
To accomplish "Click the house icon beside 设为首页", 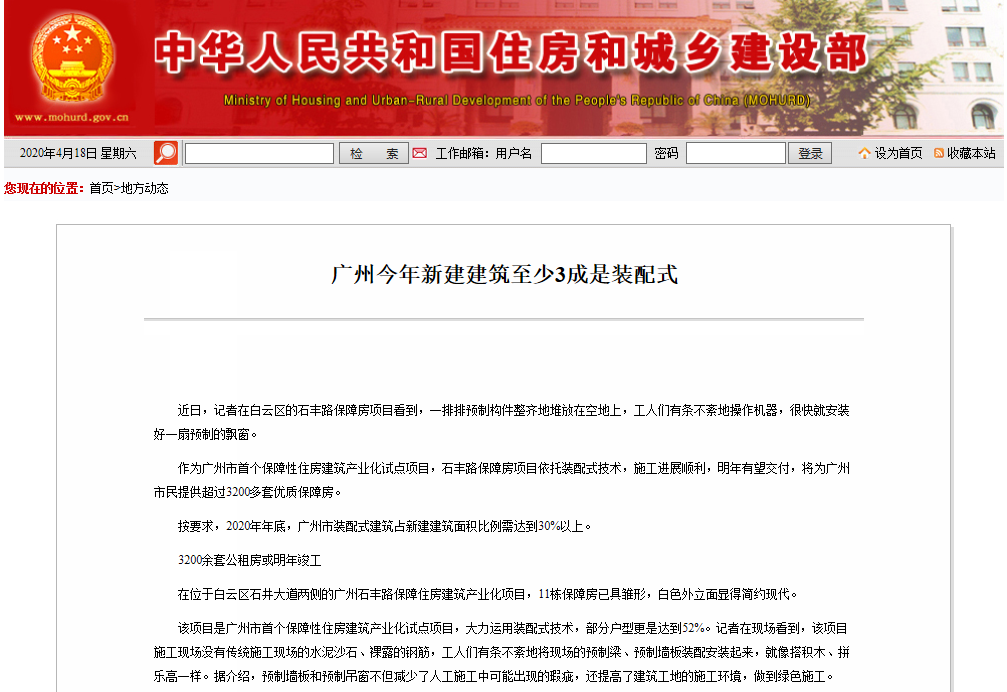I will (x=864, y=153).
